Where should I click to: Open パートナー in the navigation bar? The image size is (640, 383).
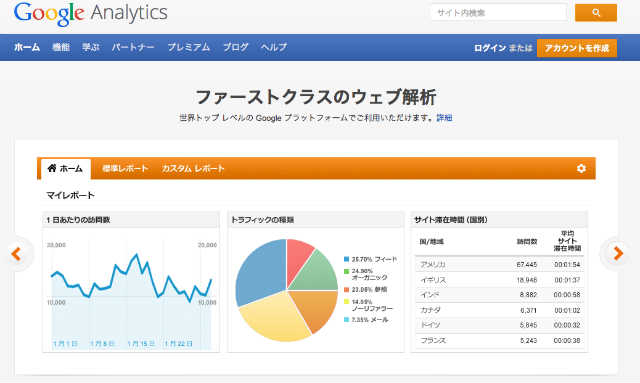click(x=133, y=47)
